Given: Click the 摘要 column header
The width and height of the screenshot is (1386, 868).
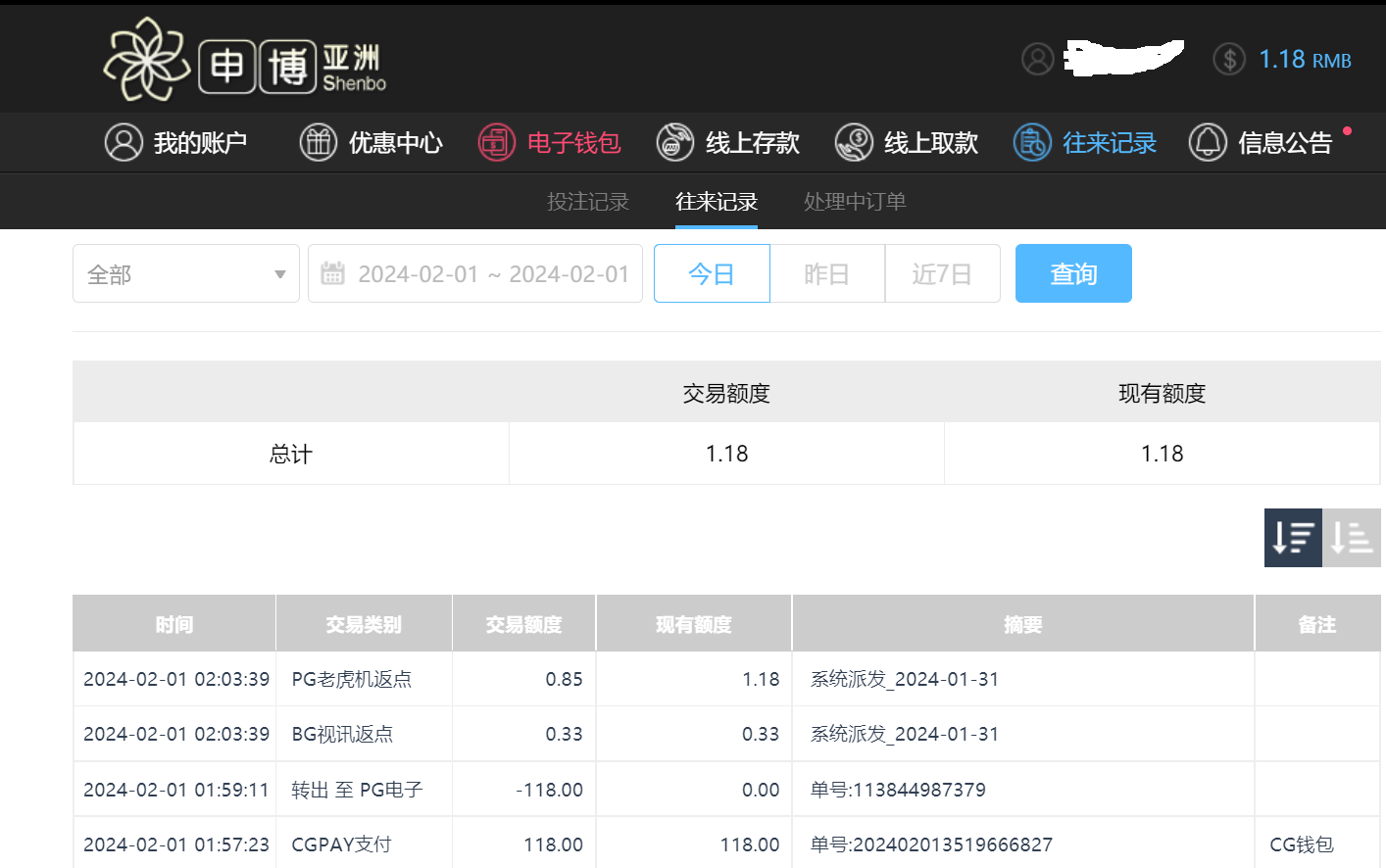Looking at the screenshot, I should pos(1023,624).
